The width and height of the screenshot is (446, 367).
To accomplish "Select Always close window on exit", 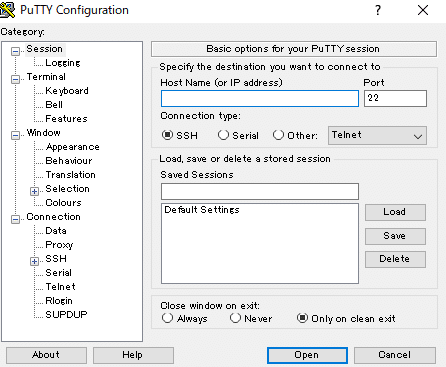I will (167, 318).
